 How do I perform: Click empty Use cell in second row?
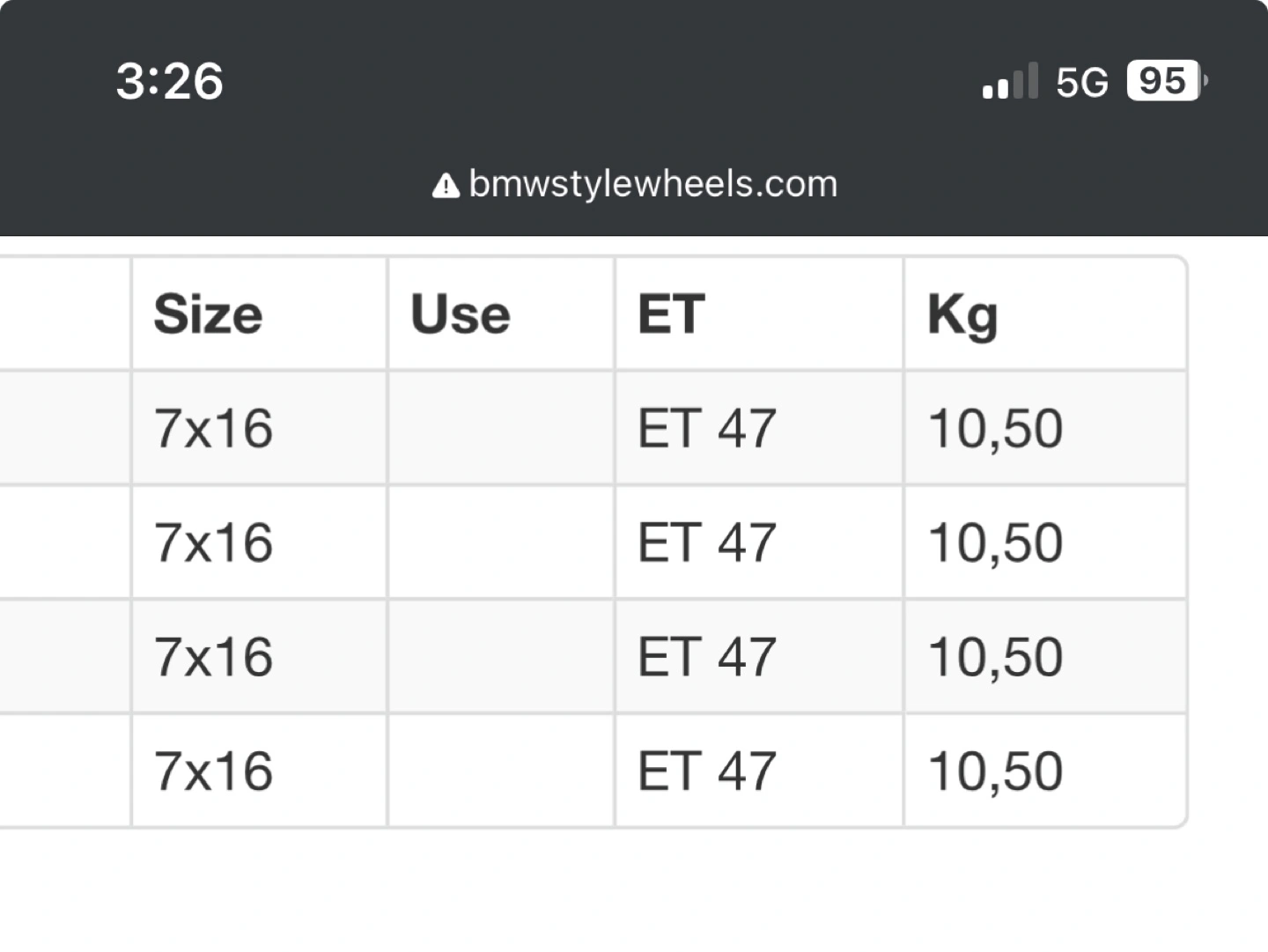[501, 542]
